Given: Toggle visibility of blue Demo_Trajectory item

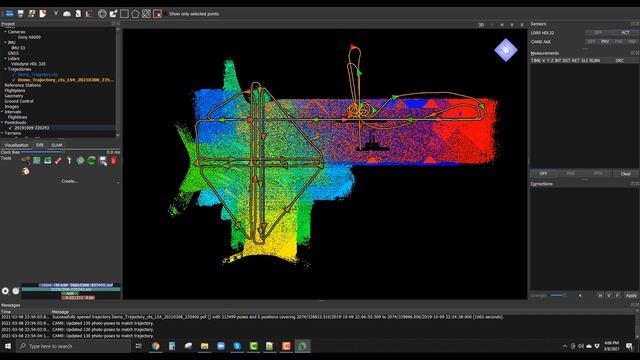Looking at the screenshot, I should click(x=14, y=75).
